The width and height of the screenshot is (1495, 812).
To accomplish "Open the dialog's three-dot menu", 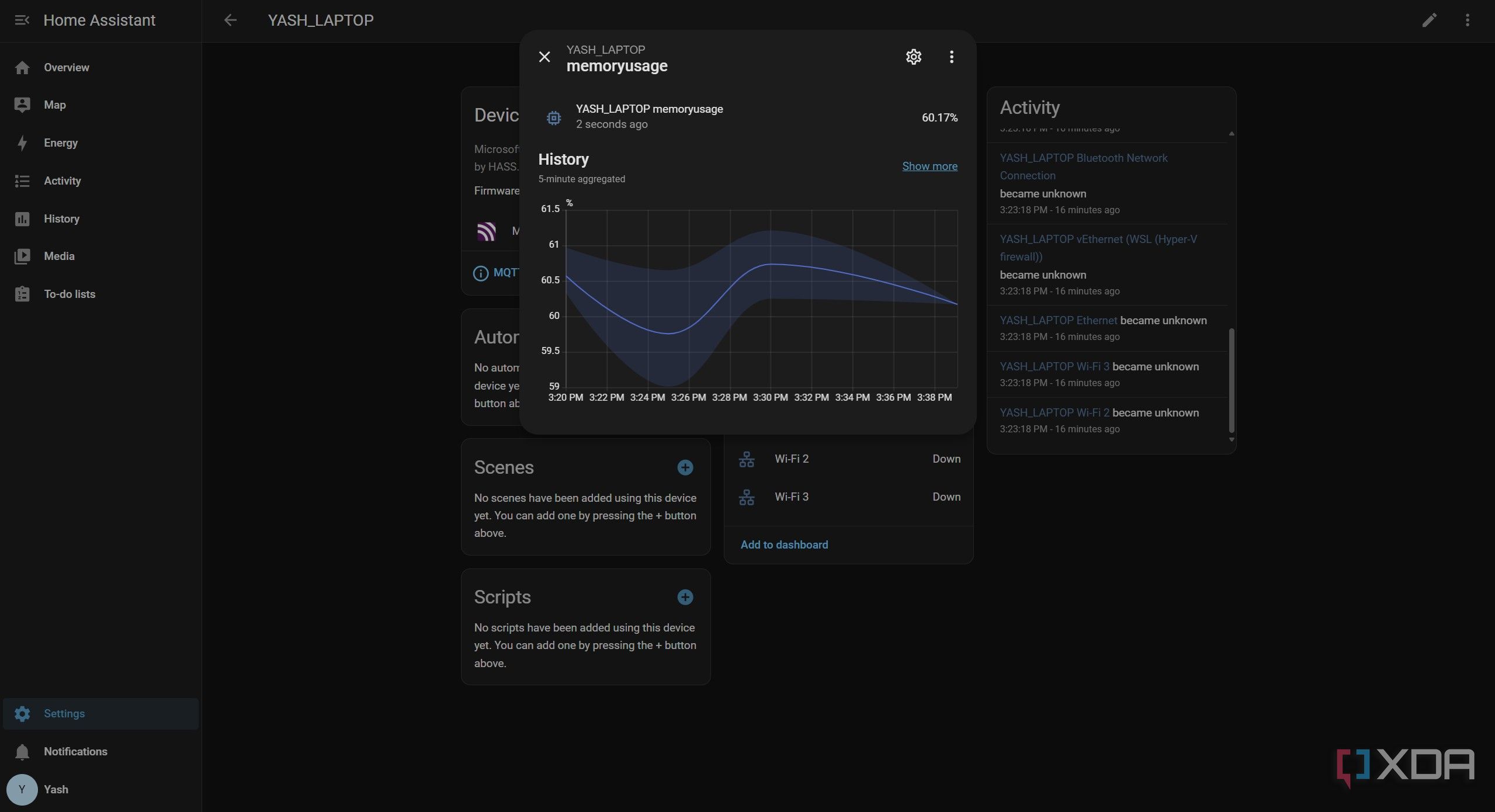I will (x=952, y=57).
